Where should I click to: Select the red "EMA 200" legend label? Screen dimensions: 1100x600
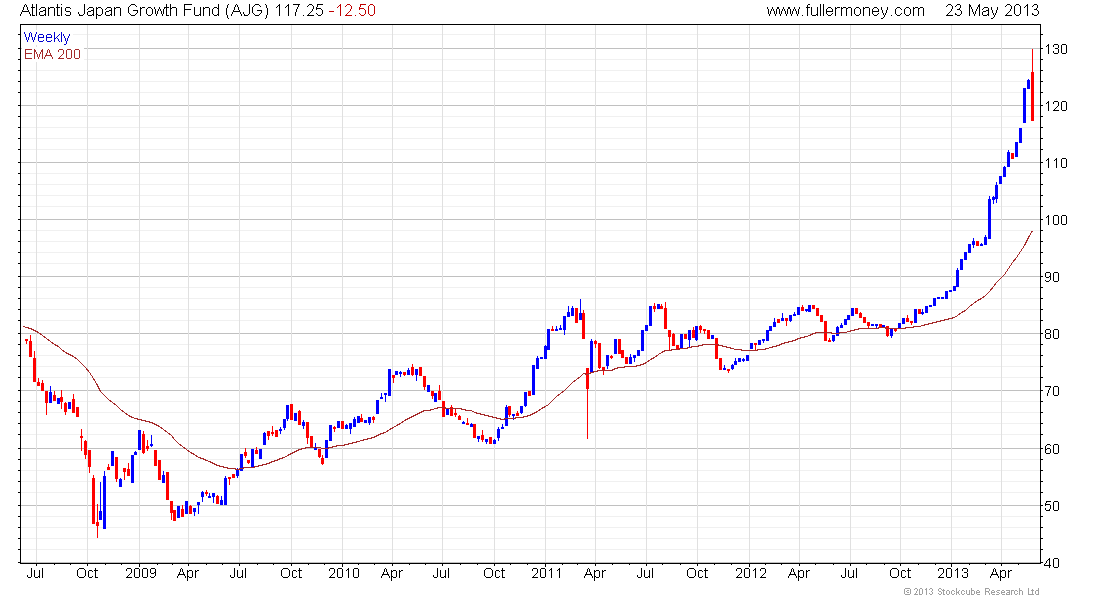(53, 54)
